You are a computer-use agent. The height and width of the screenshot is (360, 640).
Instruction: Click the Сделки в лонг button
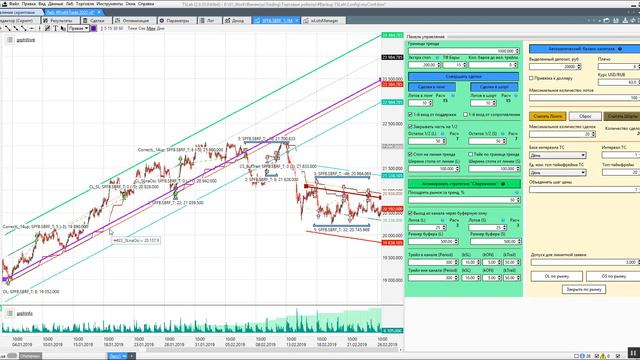(x=432, y=87)
